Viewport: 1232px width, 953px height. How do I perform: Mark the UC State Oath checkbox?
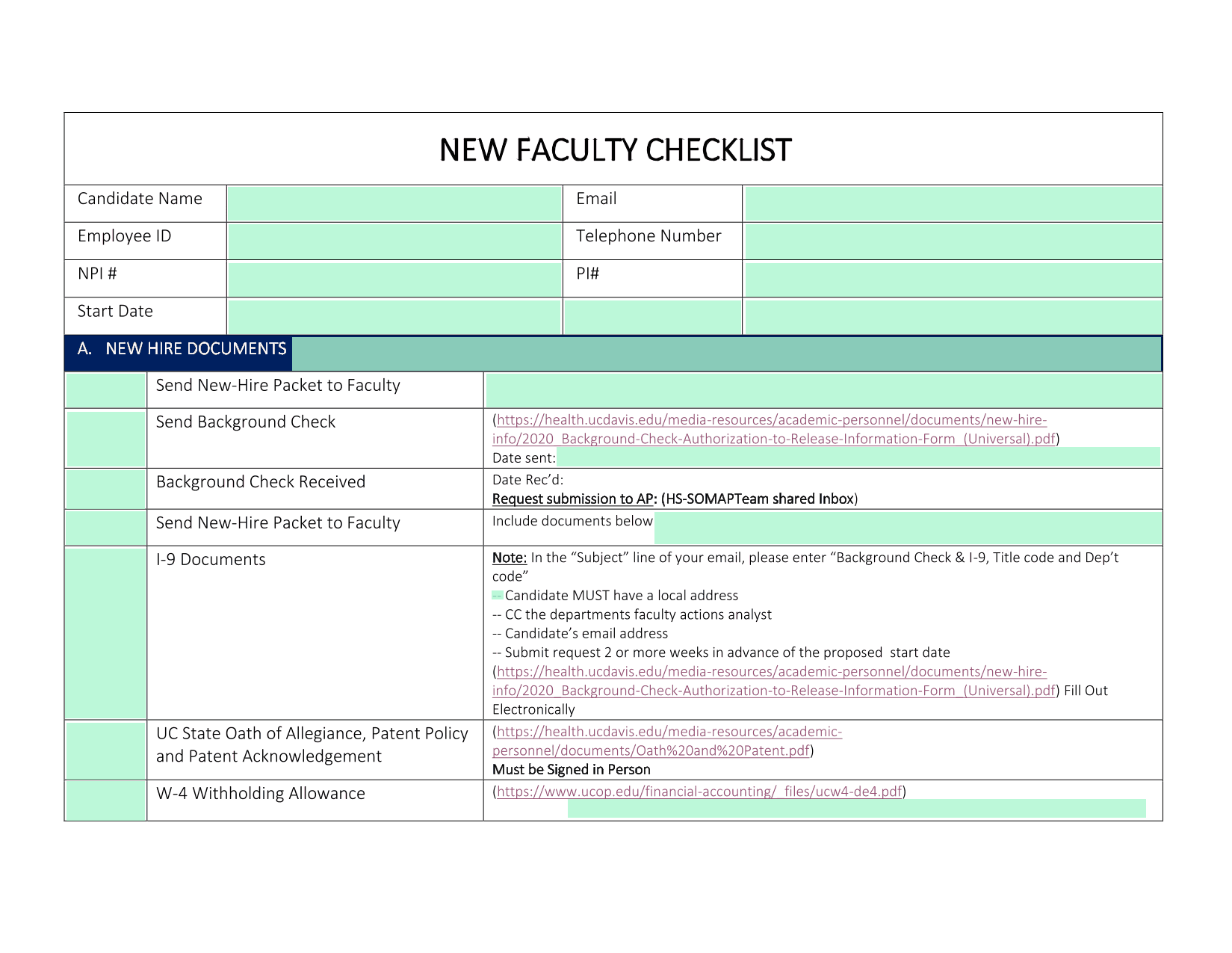105,750
